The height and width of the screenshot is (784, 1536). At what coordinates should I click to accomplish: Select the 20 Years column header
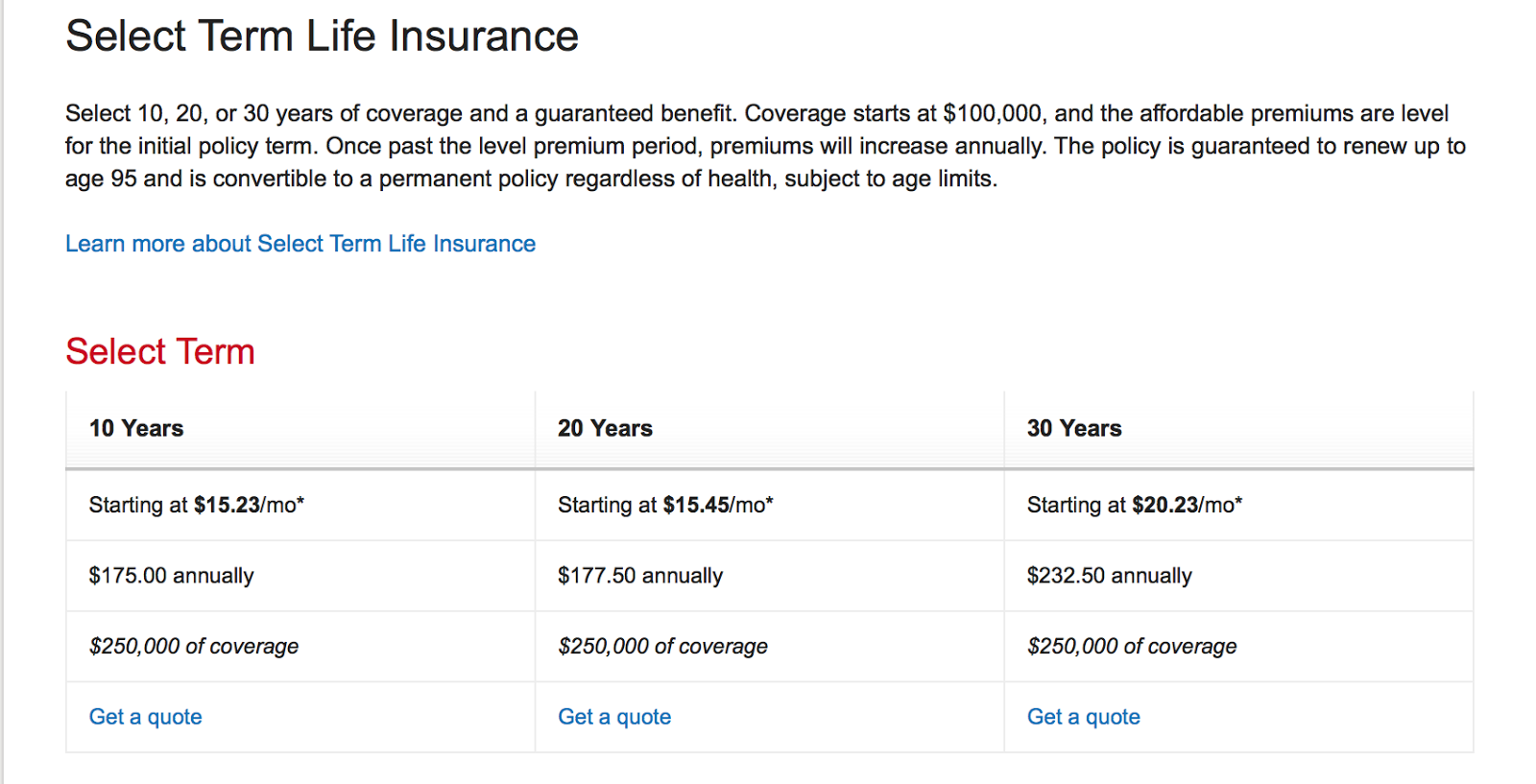pos(605,428)
